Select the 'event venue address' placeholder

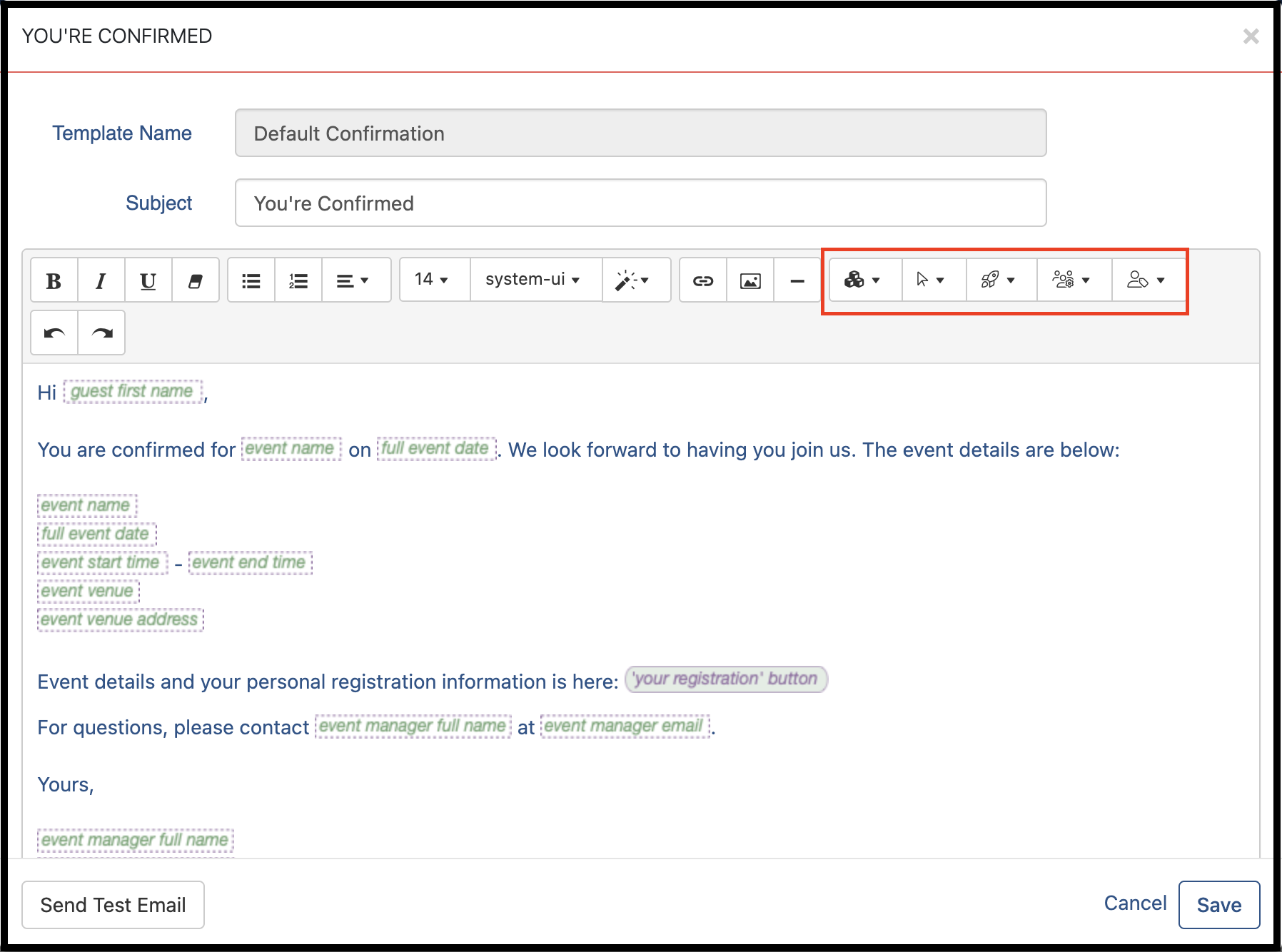(x=120, y=619)
